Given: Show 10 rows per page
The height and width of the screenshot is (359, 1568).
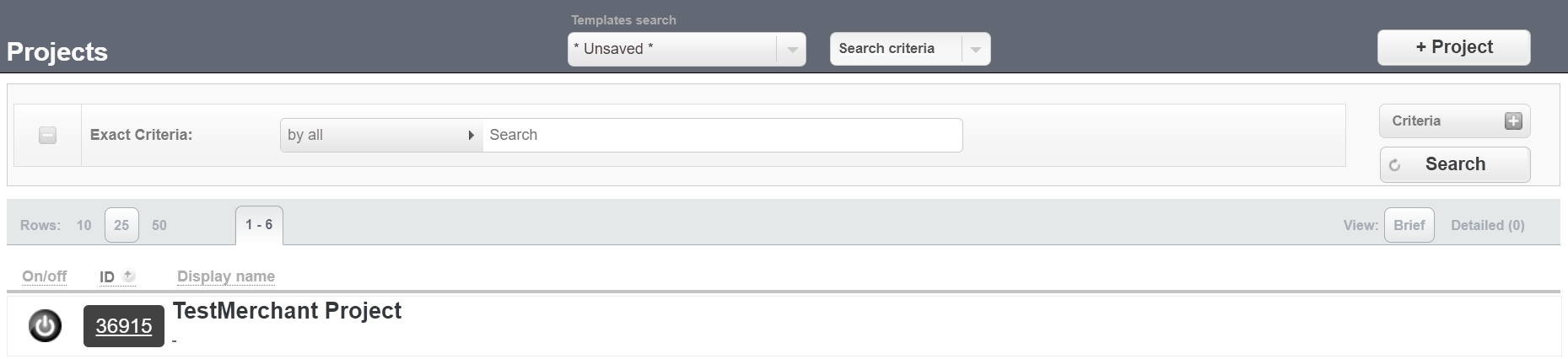Looking at the screenshot, I should (x=84, y=226).
